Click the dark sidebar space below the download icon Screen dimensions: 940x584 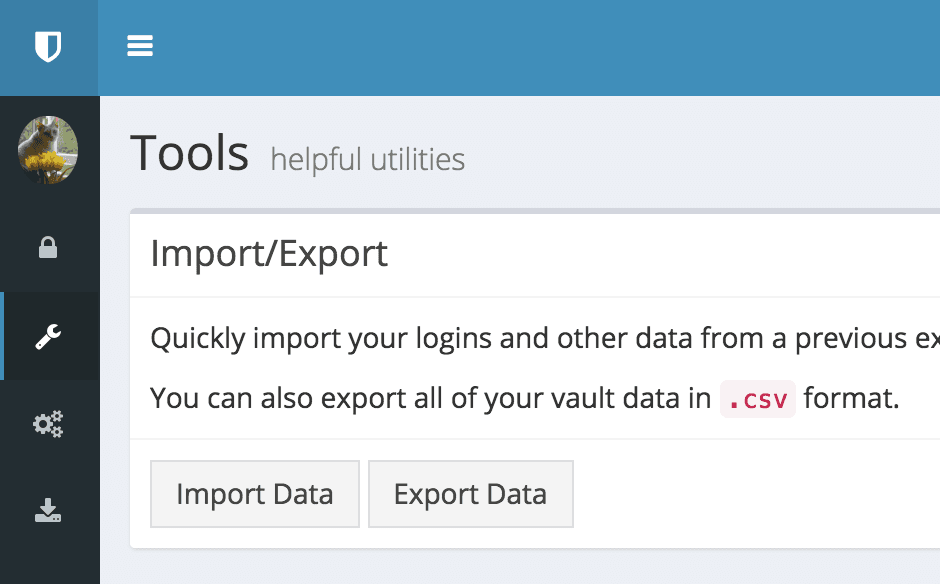pos(48,562)
